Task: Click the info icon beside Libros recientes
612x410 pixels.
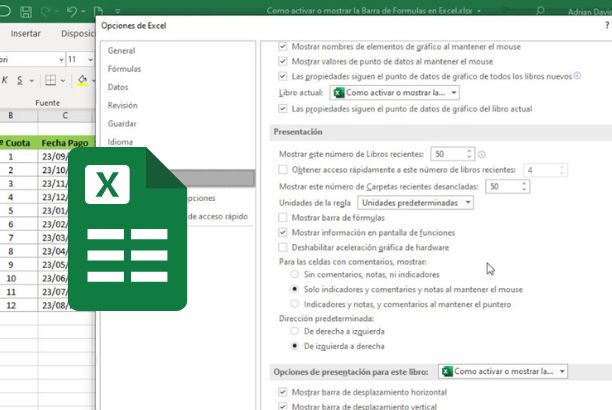Action: coord(482,155)
